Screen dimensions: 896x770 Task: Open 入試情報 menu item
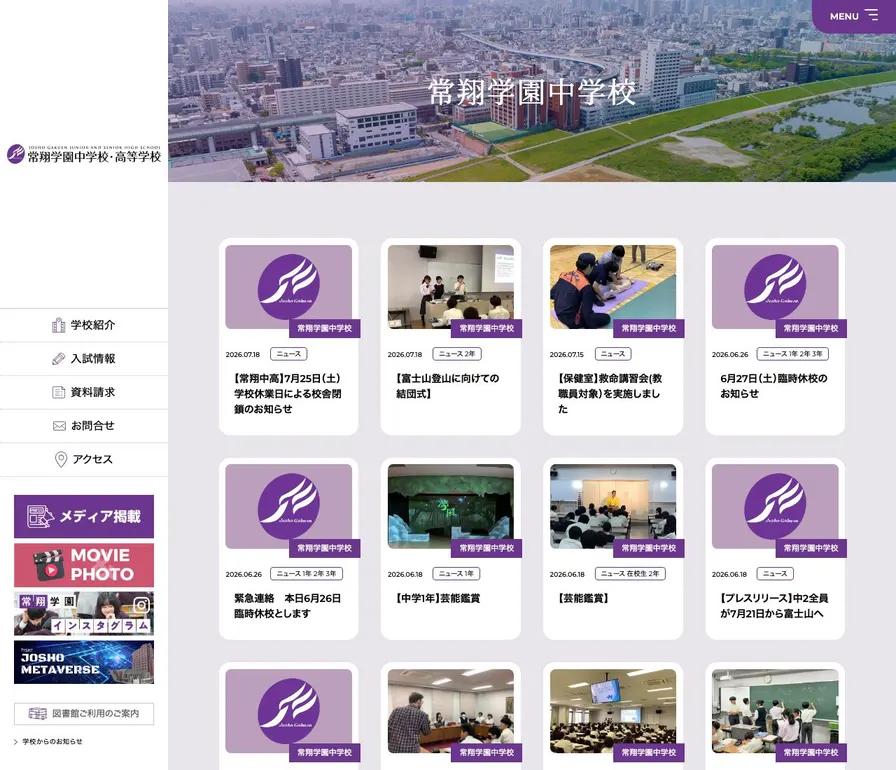84,359
